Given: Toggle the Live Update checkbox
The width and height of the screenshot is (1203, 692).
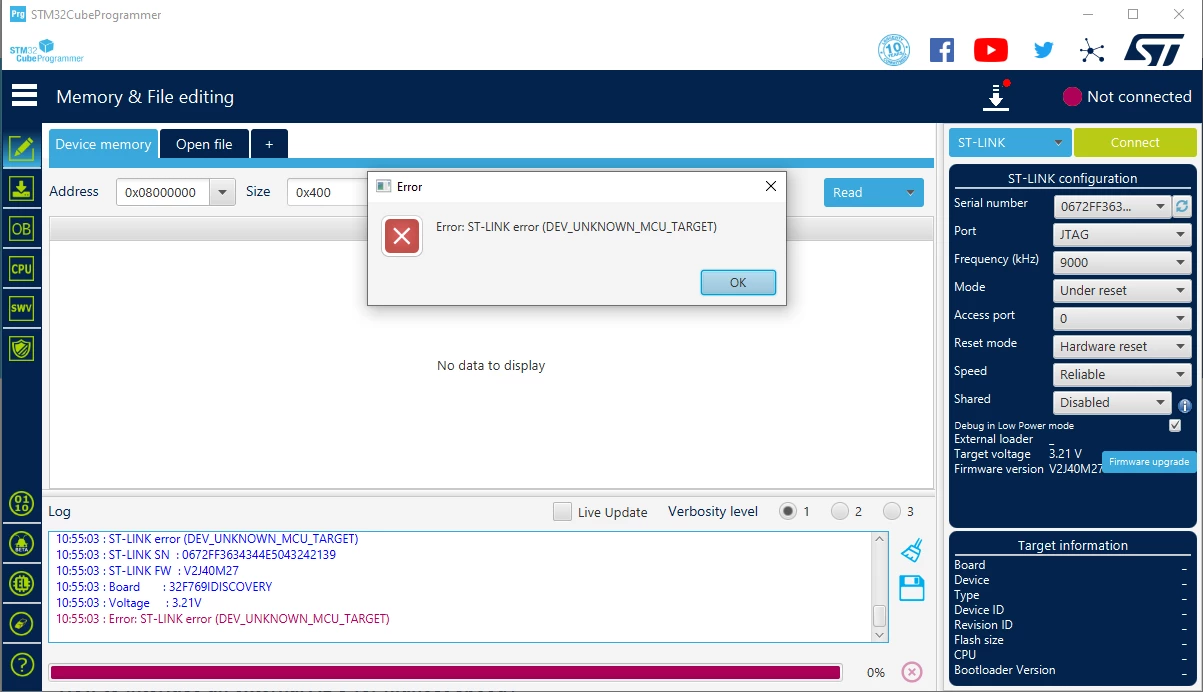Looking at the screenshot, I should click(562, 511).
